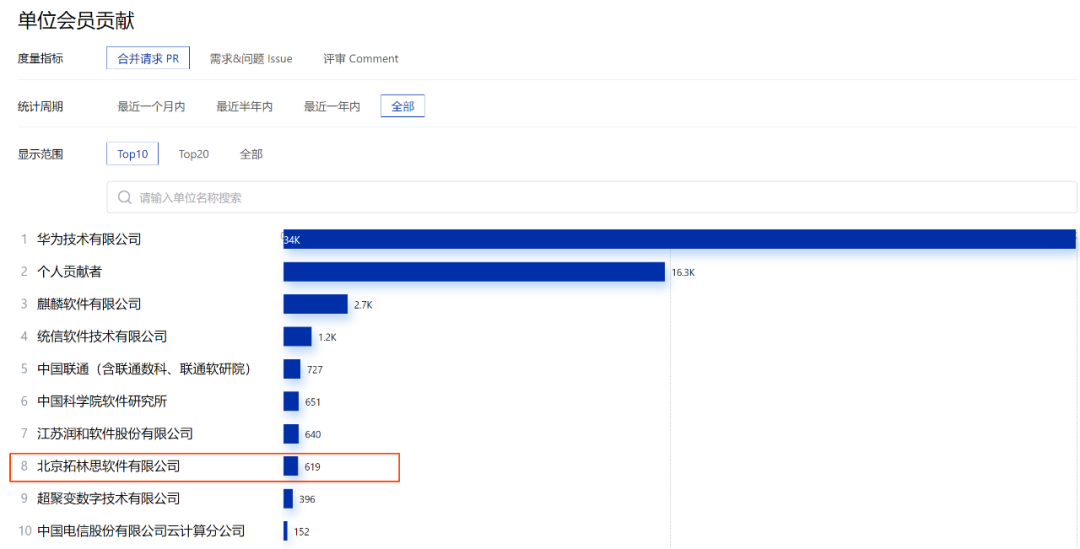Click 个人贡献者 row label
This screenshot has height=549, width=1080.
70,271
